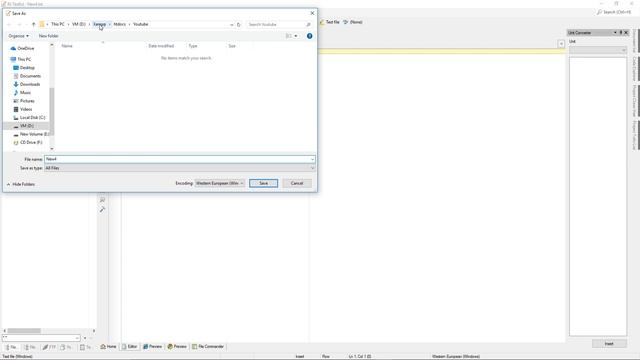Select the FTP tab in the bottom-left panel

(x=49, y=347)
